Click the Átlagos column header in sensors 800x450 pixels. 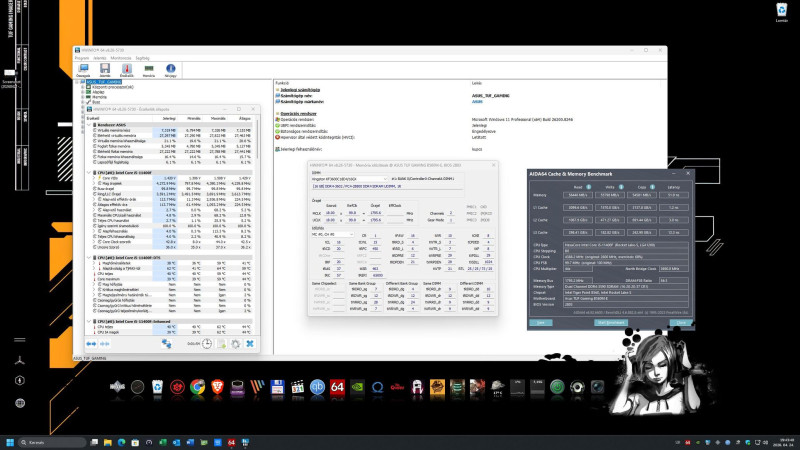tap(245, 118)
